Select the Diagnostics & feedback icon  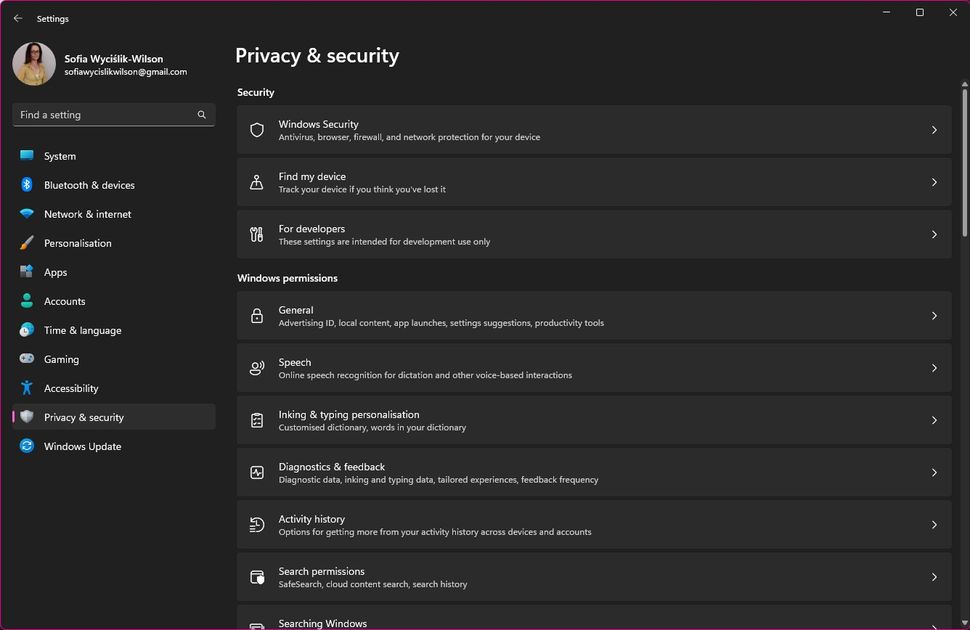click(258, 472)
